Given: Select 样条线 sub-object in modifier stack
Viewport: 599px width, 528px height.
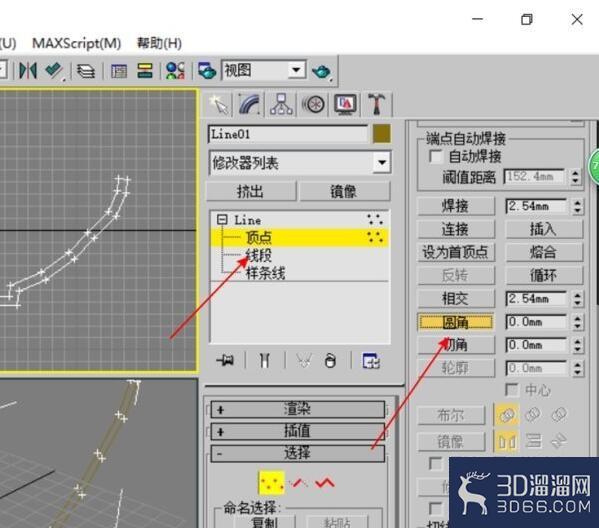Looking at the screenshot, I should tap(266, 273).
